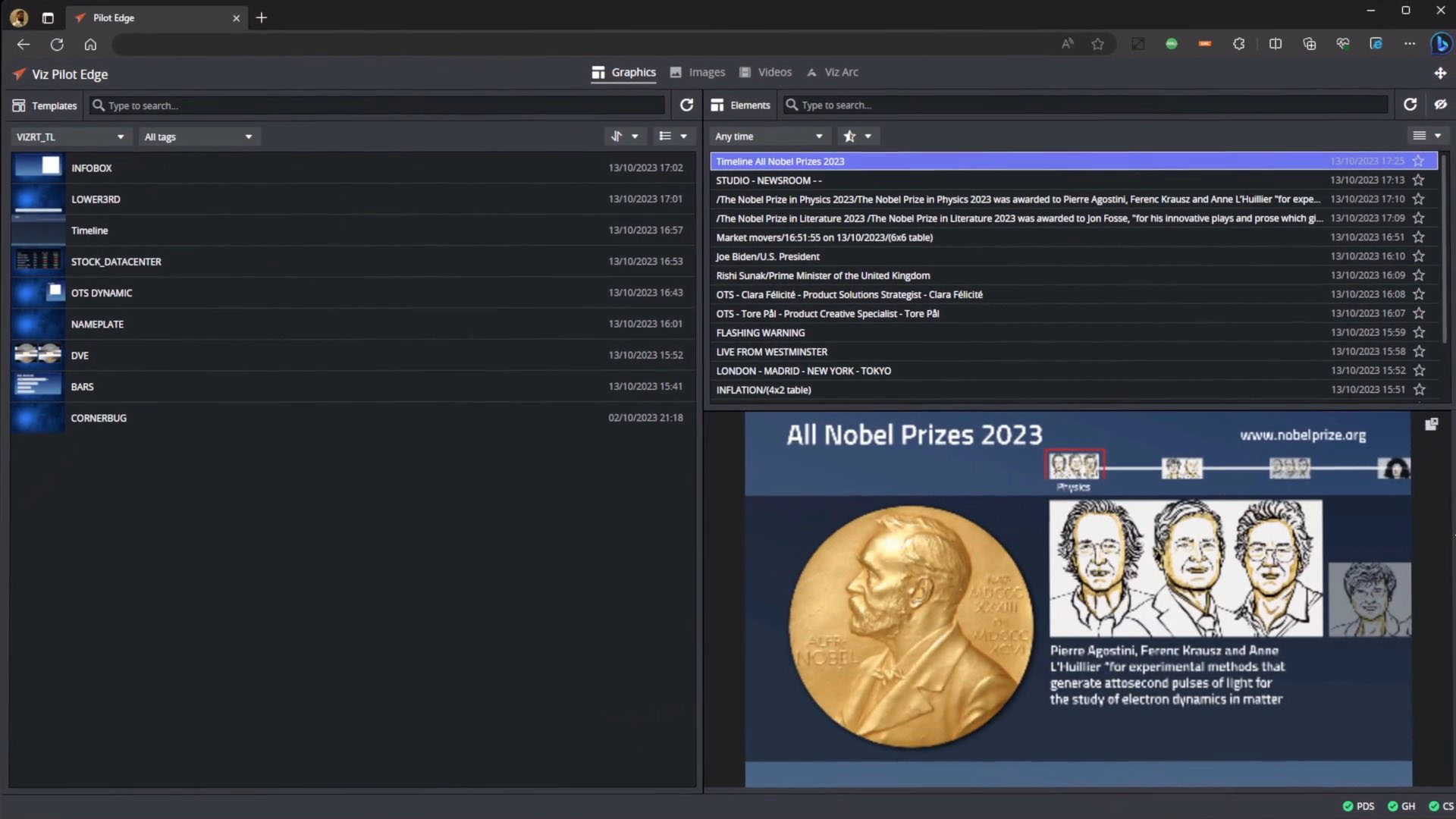Open the LIVE FROM WESTMINSTER element
1456x819 pixels.
tap(1074, 351)
